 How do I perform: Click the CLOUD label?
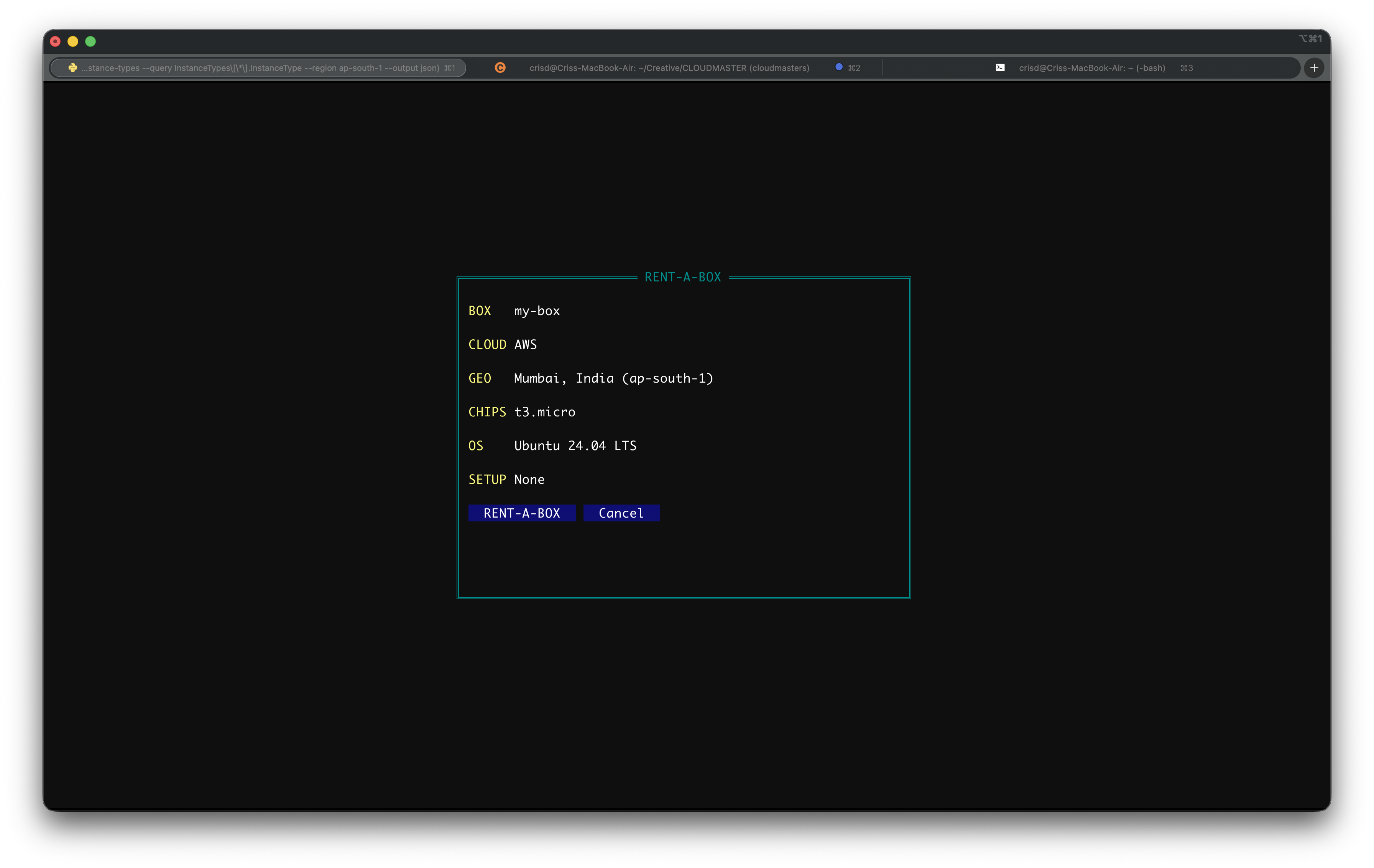click(487, 345)
